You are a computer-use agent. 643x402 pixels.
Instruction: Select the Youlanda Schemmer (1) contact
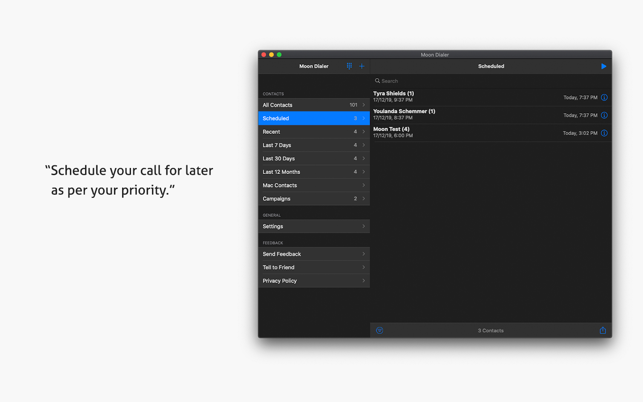click(491, 114)
